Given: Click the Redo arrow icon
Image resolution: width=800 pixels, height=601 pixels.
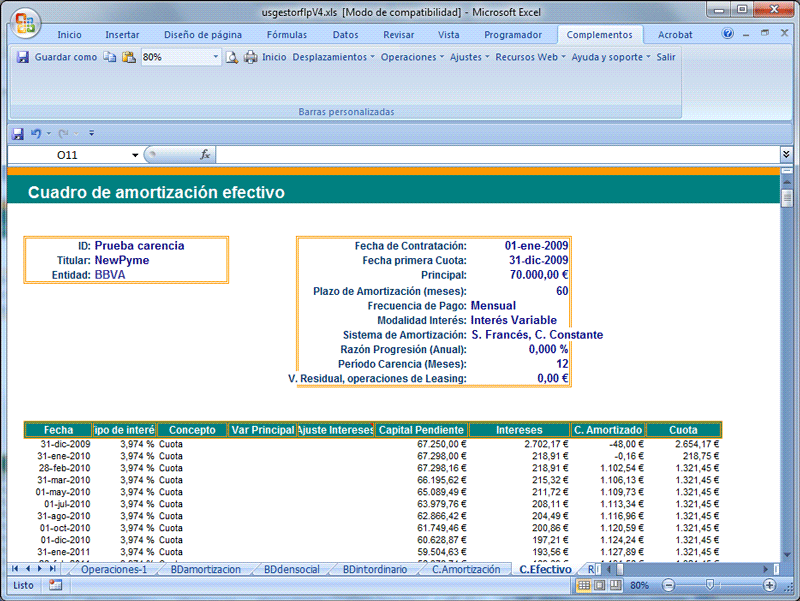Looking at the screenshot, I should [x=63, y=134].
